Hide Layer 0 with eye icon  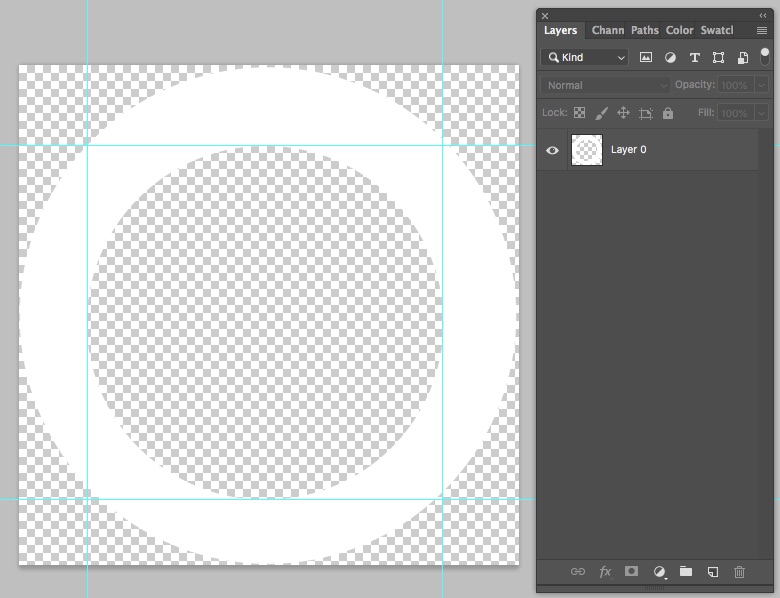552,150
